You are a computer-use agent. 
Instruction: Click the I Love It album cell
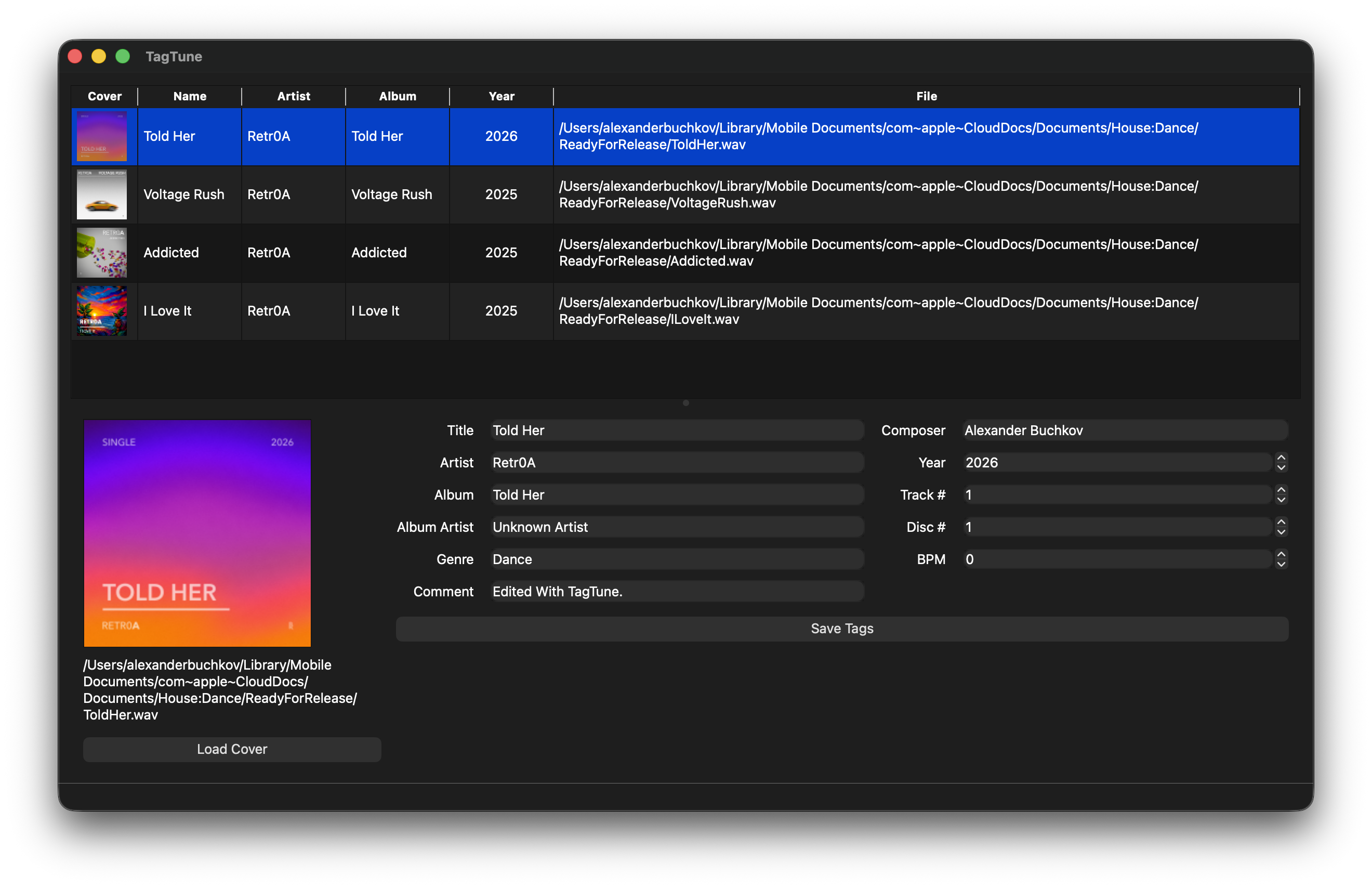click(397, 311)
